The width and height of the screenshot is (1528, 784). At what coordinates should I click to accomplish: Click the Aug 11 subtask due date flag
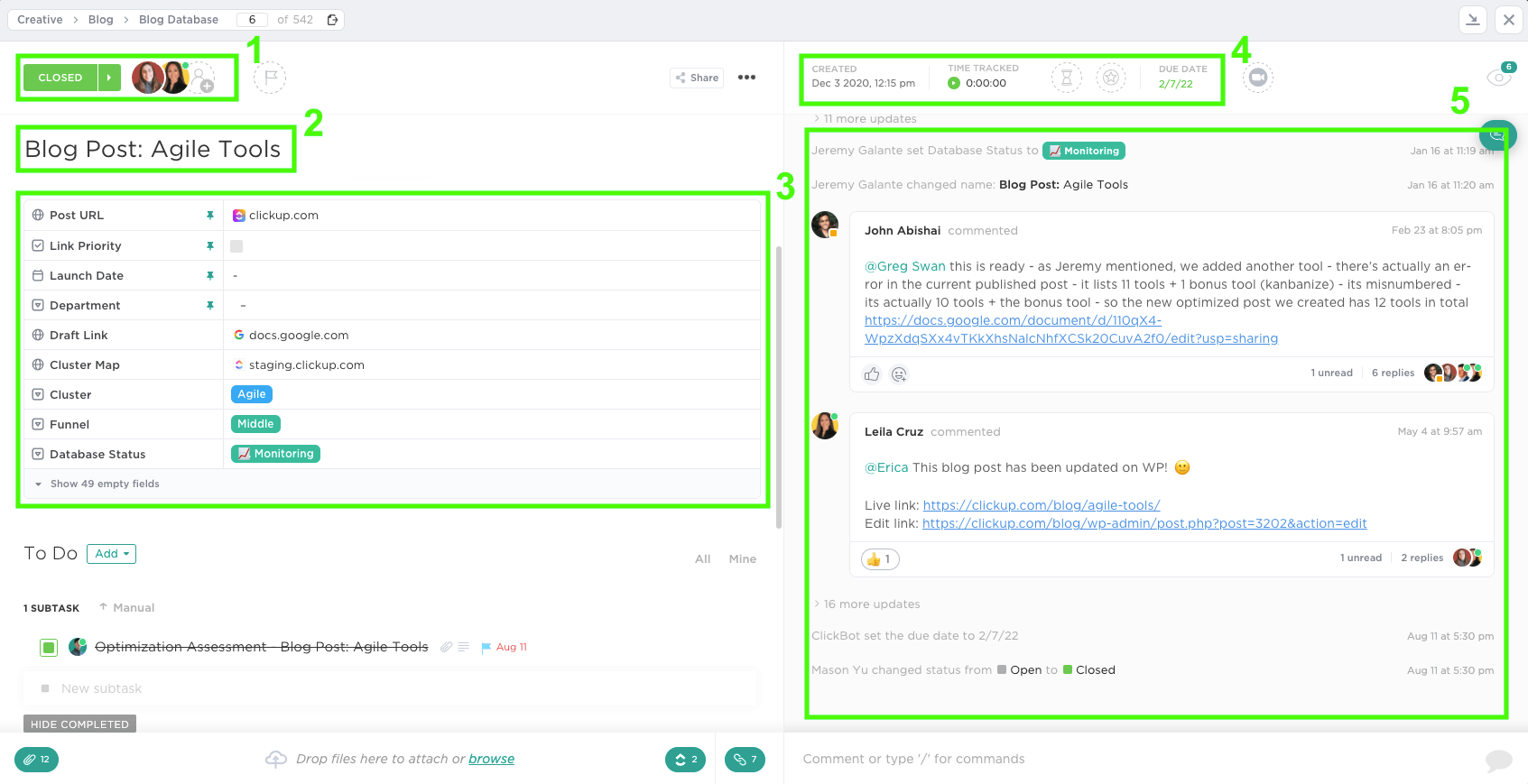(505, 648)
